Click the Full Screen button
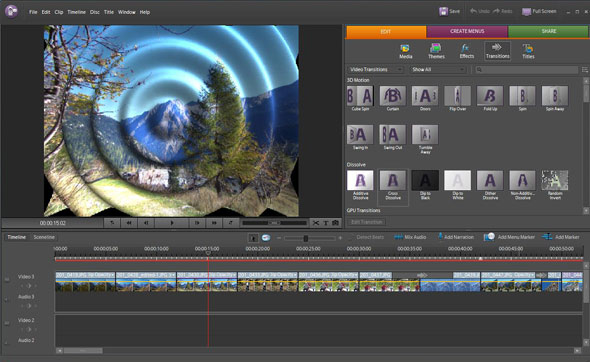 (539, 11)
